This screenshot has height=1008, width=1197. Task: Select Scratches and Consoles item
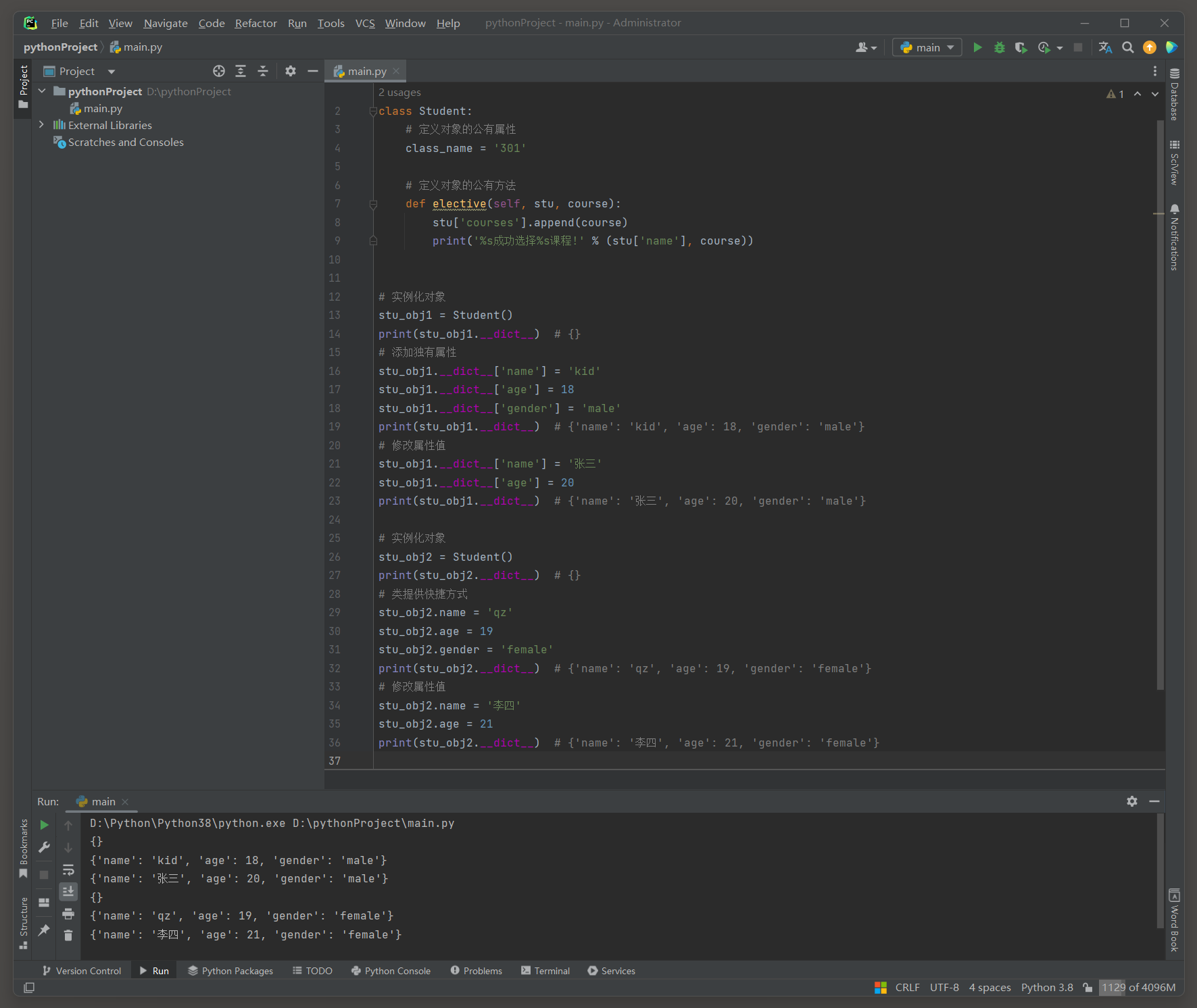point(118,142)
